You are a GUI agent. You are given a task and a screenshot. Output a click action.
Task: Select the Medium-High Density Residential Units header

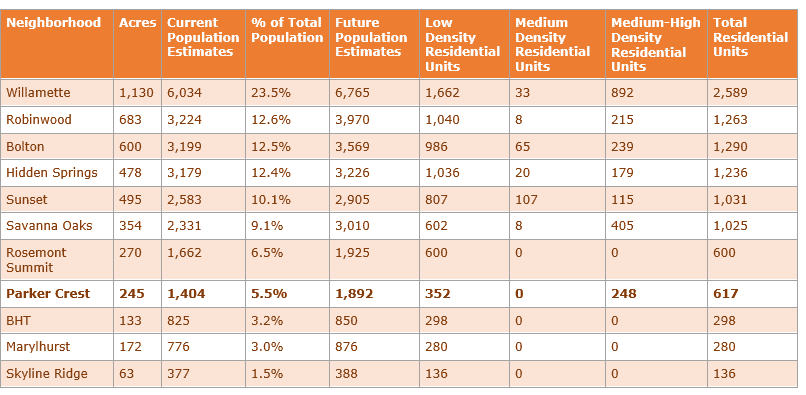click(656, 44)
